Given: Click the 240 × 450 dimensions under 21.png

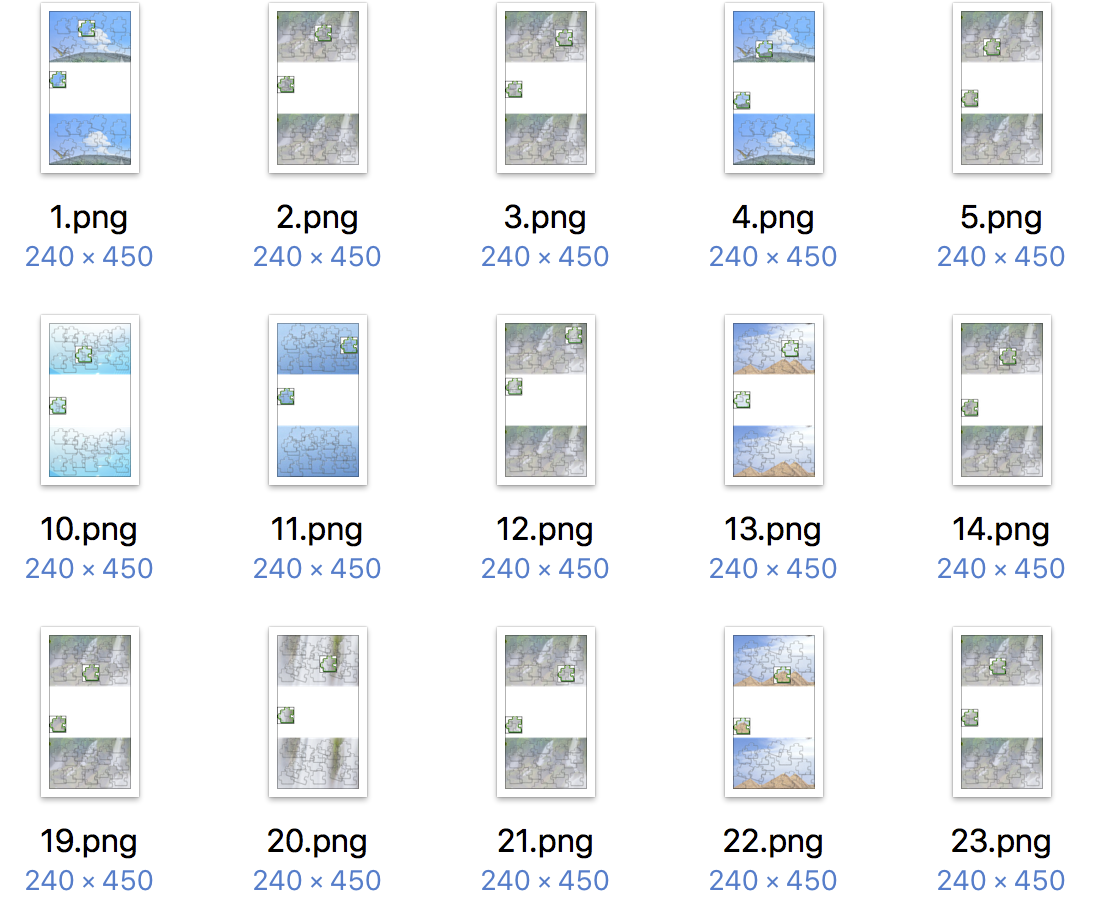Looking at the screenshot, I should tap(545, 881).
